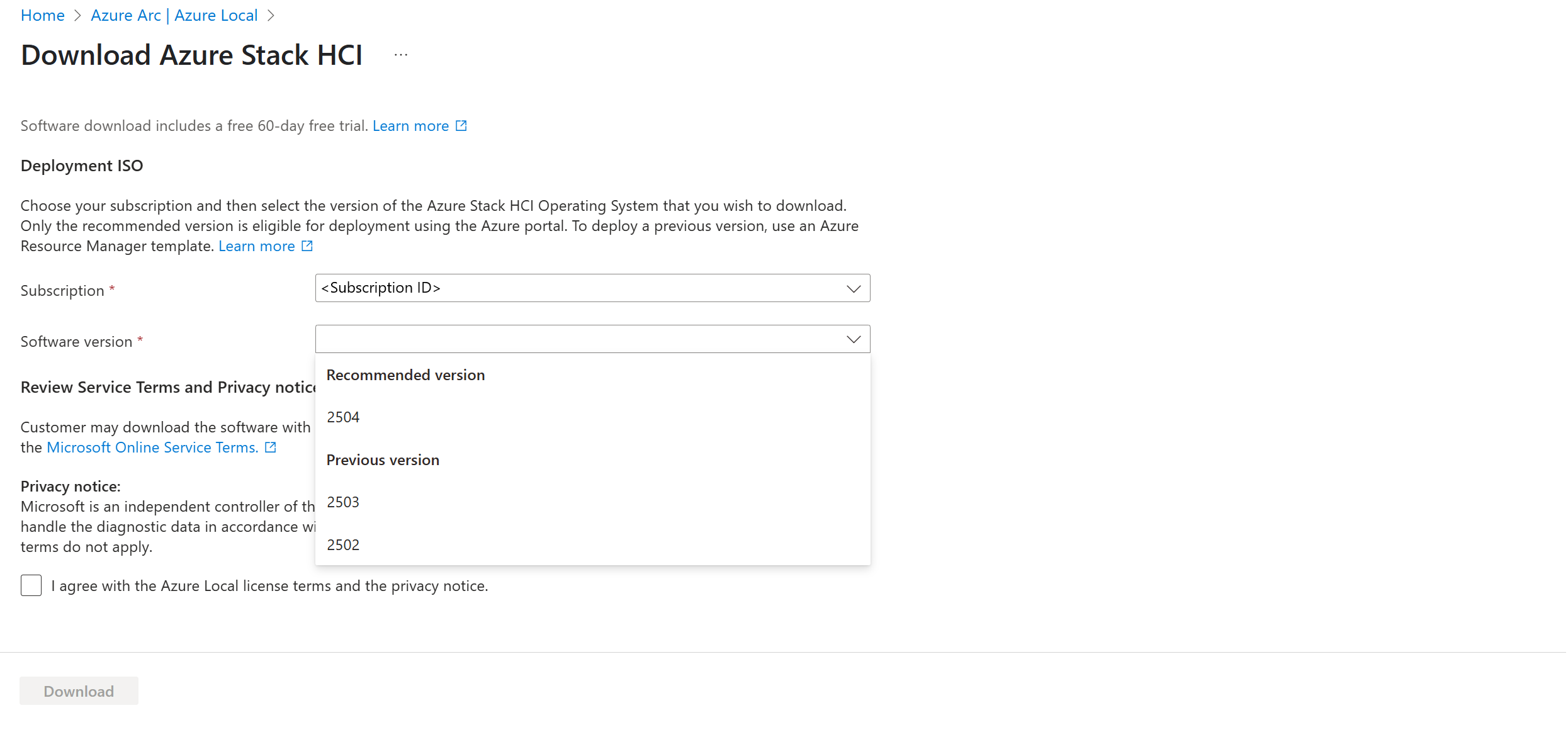This screenshot has width=1568, height=754.
Task: Click external link icon after Resource Manager Learn more
Action: pyautogui.click(x=307, y=246)
